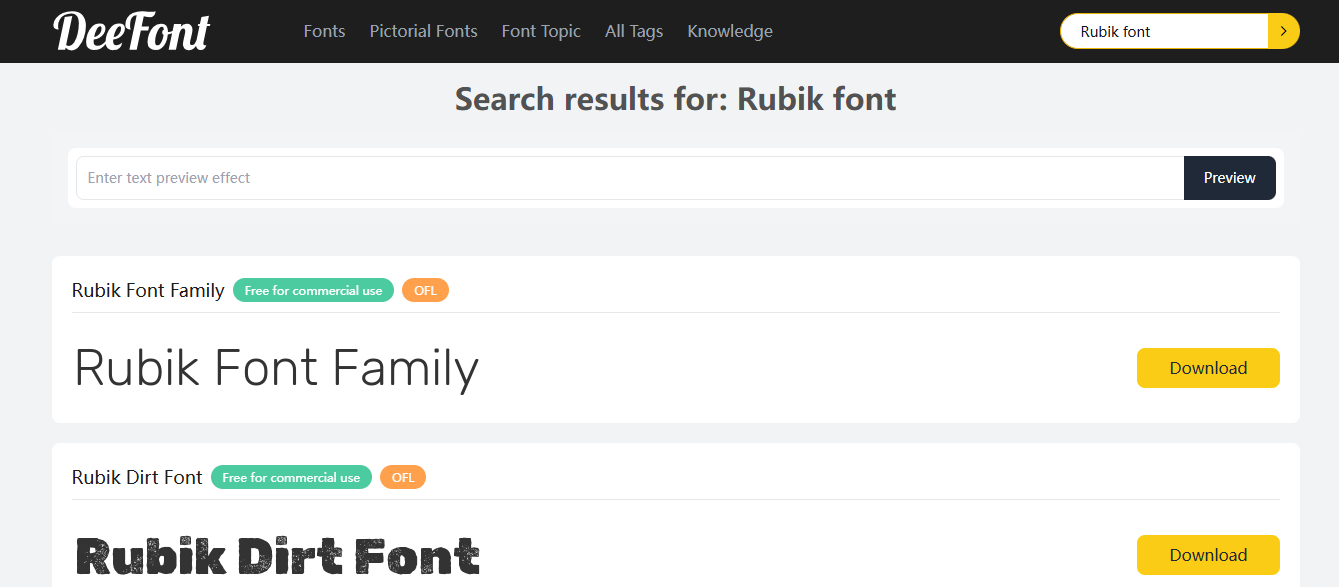
Task: Click the DeeFont logo
Action: (x=131, y=31)
